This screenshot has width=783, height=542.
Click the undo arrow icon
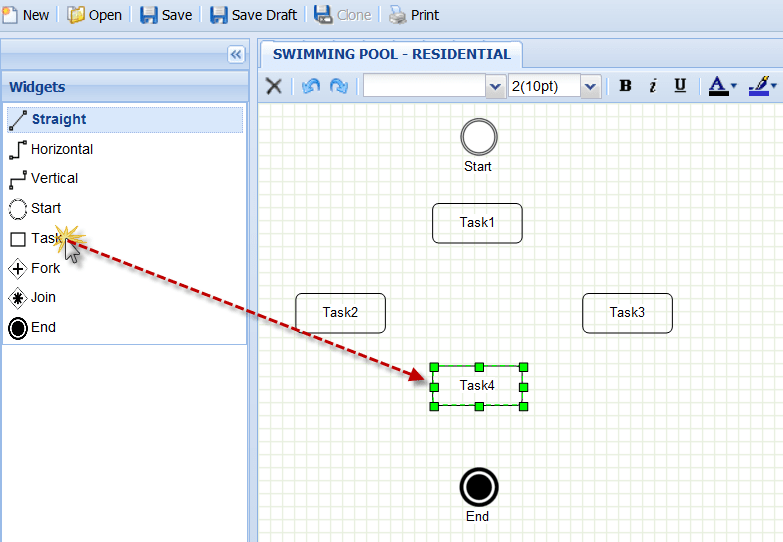[311, 86]
